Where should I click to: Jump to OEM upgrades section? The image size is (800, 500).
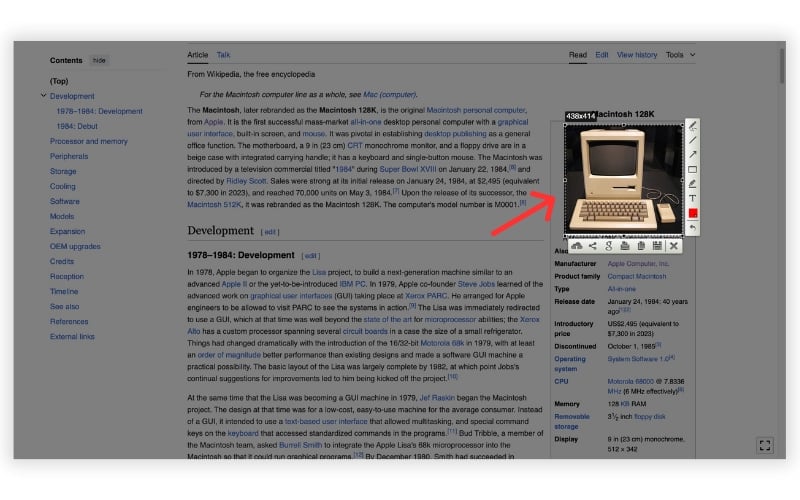(75, 246)
